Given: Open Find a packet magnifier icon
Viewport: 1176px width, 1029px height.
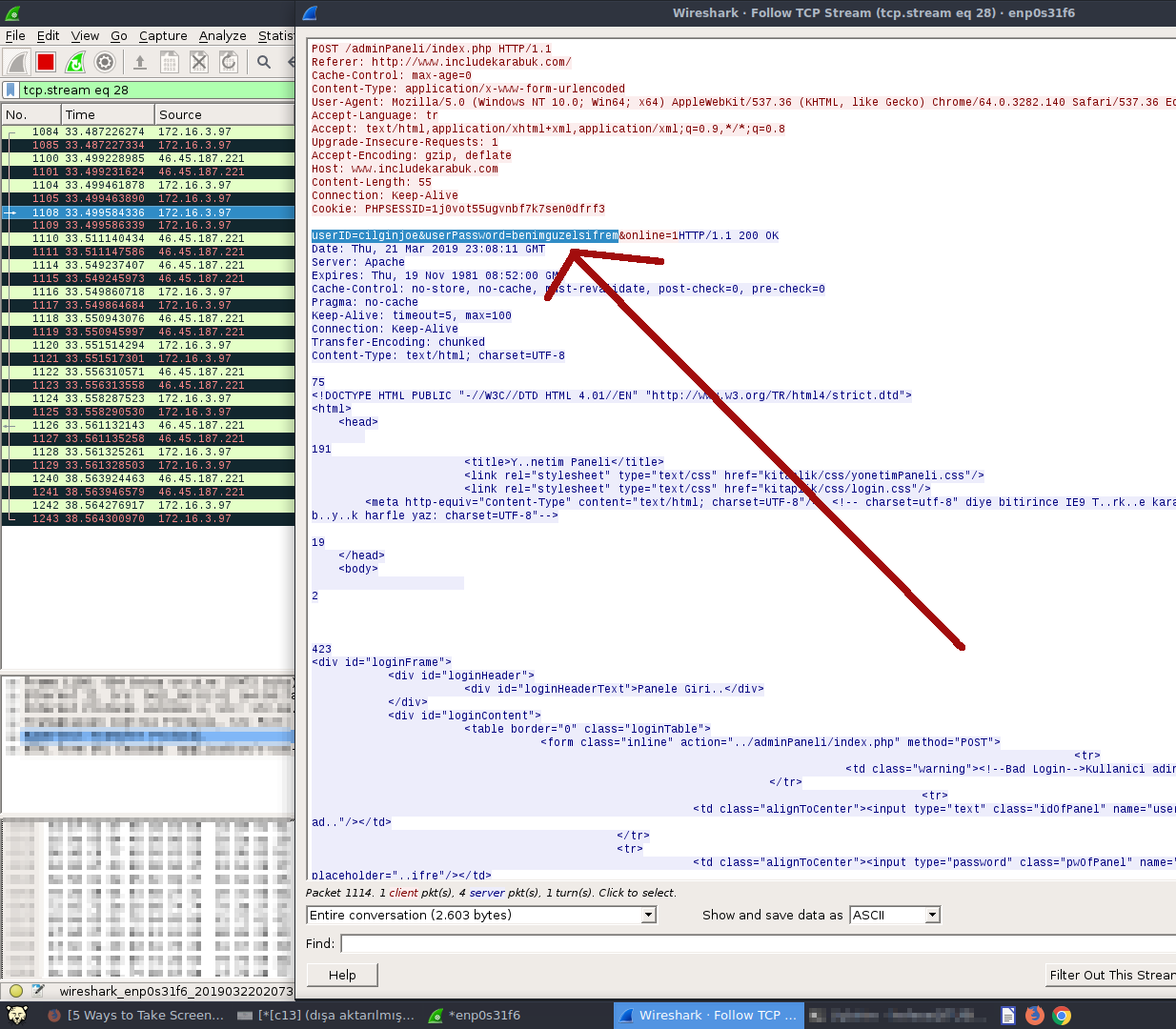Looking at the screenshot, I should point(264,62).
